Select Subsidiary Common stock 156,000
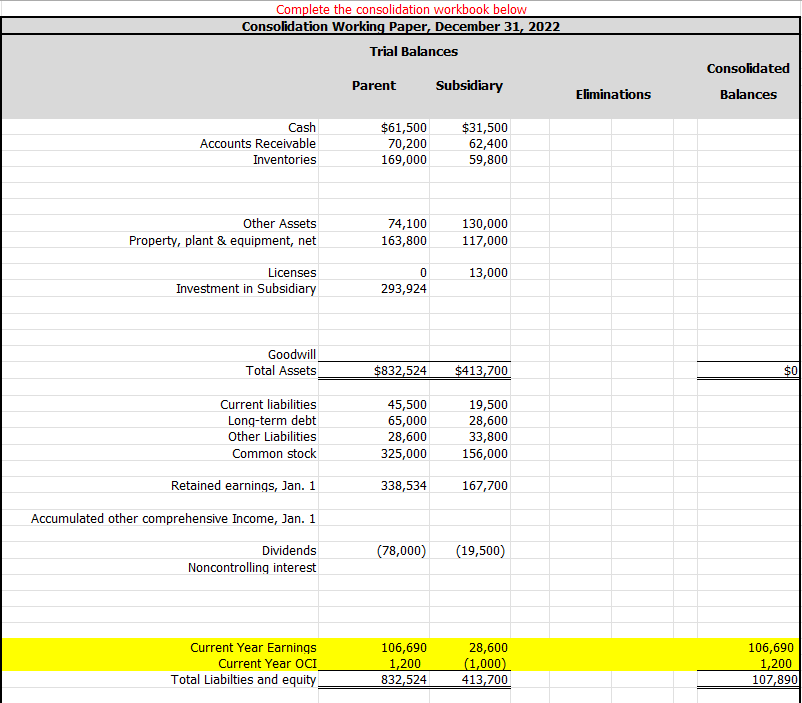 click(x=484, y=454)
